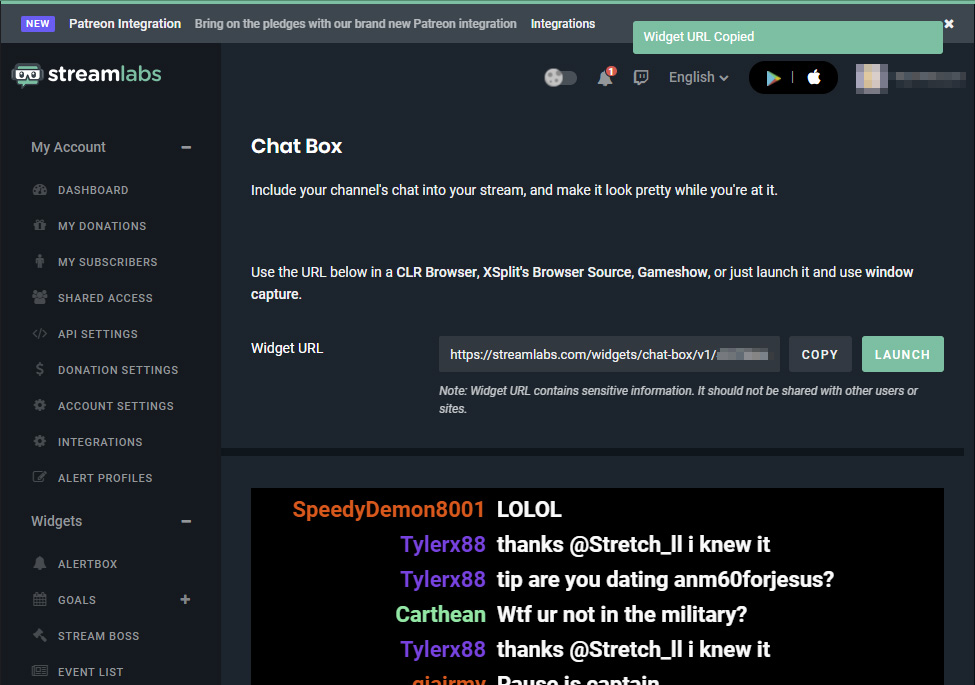This screenshot has height=685, width=975.
Task: Click the My Donations gift icon
Action: 40,226
